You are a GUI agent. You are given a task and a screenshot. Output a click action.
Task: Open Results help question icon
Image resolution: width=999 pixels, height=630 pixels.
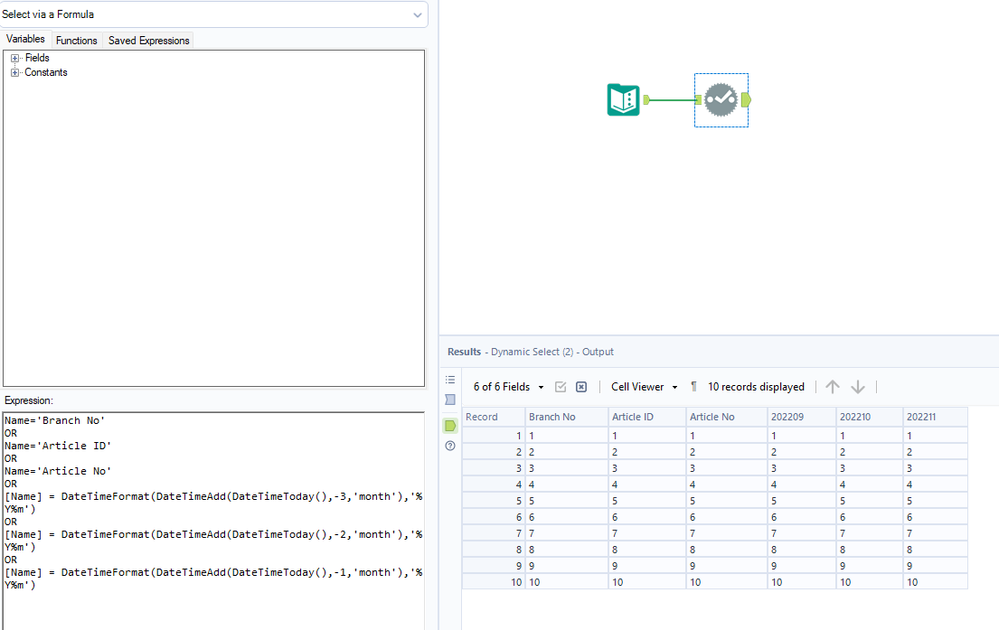click(450, 446)
